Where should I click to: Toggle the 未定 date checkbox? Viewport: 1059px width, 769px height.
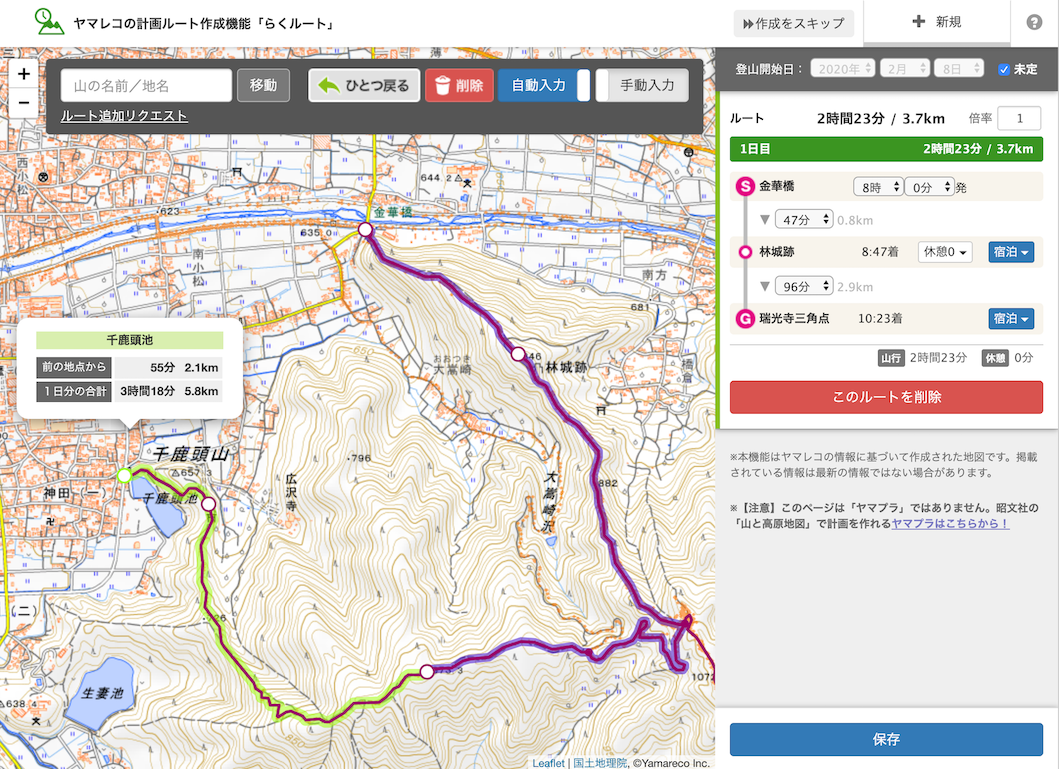(1004, 69)
